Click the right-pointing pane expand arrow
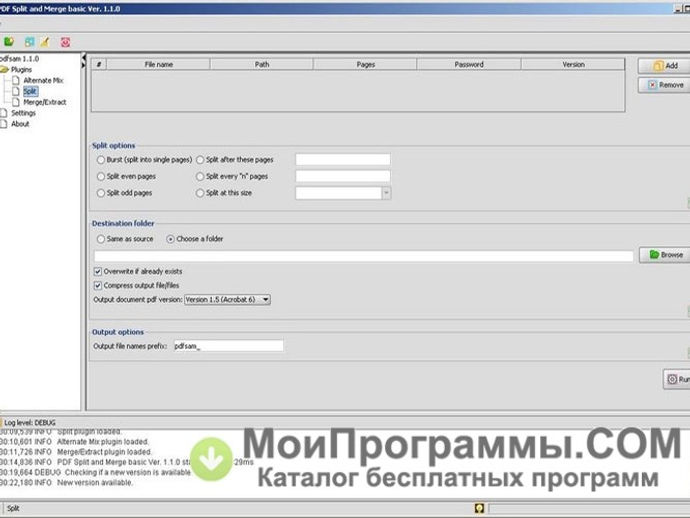Image resolution: width=690 pixels, height=518 pixels. [83, 65]
